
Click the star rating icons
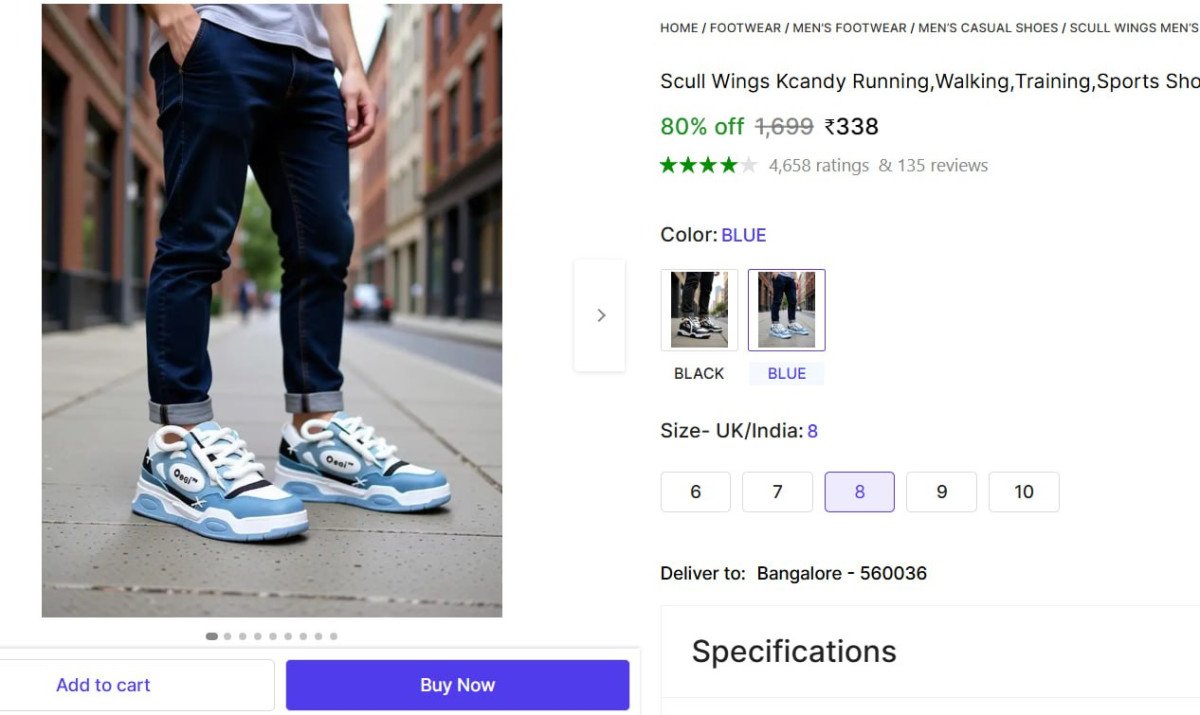click(708, 165)
